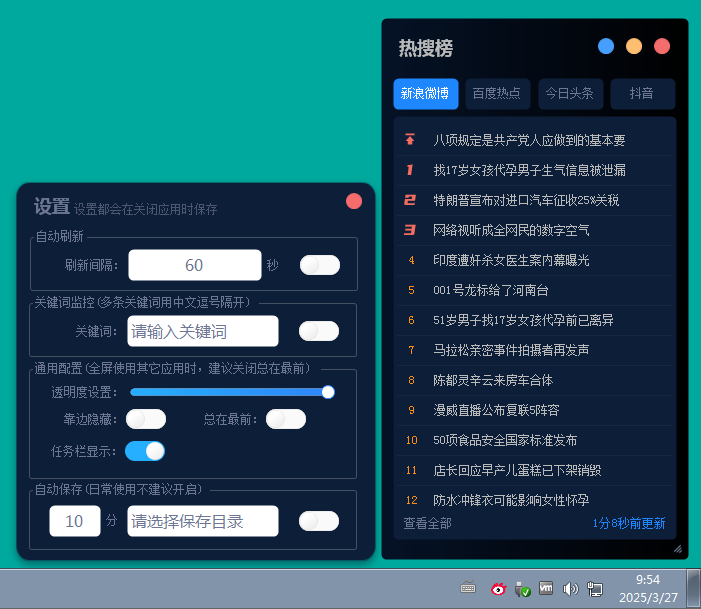Image resolution: width=701 pixels, height=609 pixels.
Task: Click the 请输入关键词 input field
Action: click(203, 331)
